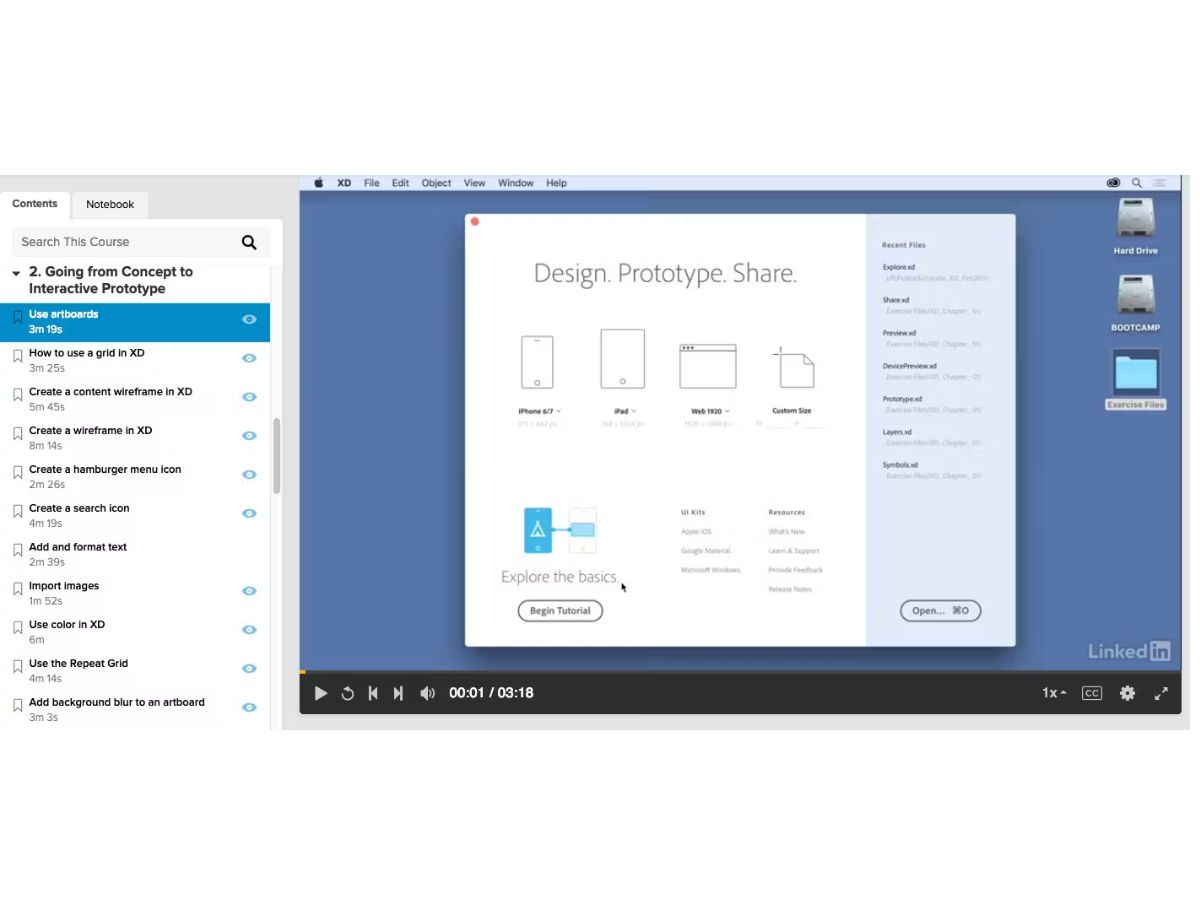
Task: Toggle viewed eye for Import images
Action: pyautogui.click(x=249, y=591)
